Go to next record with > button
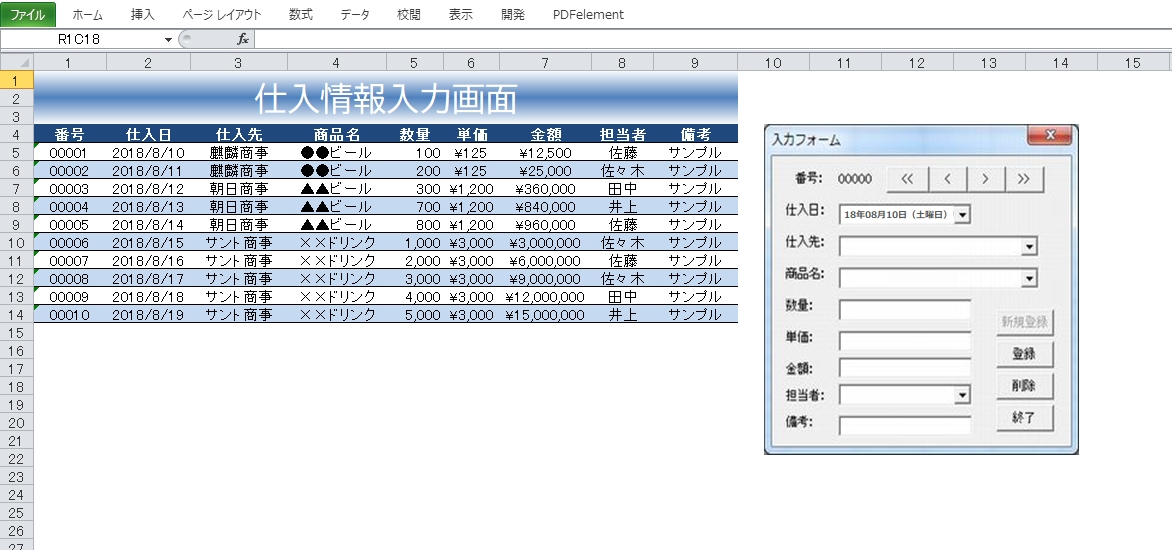This screenshot has height=550, width=1172. tap(986, 179)
